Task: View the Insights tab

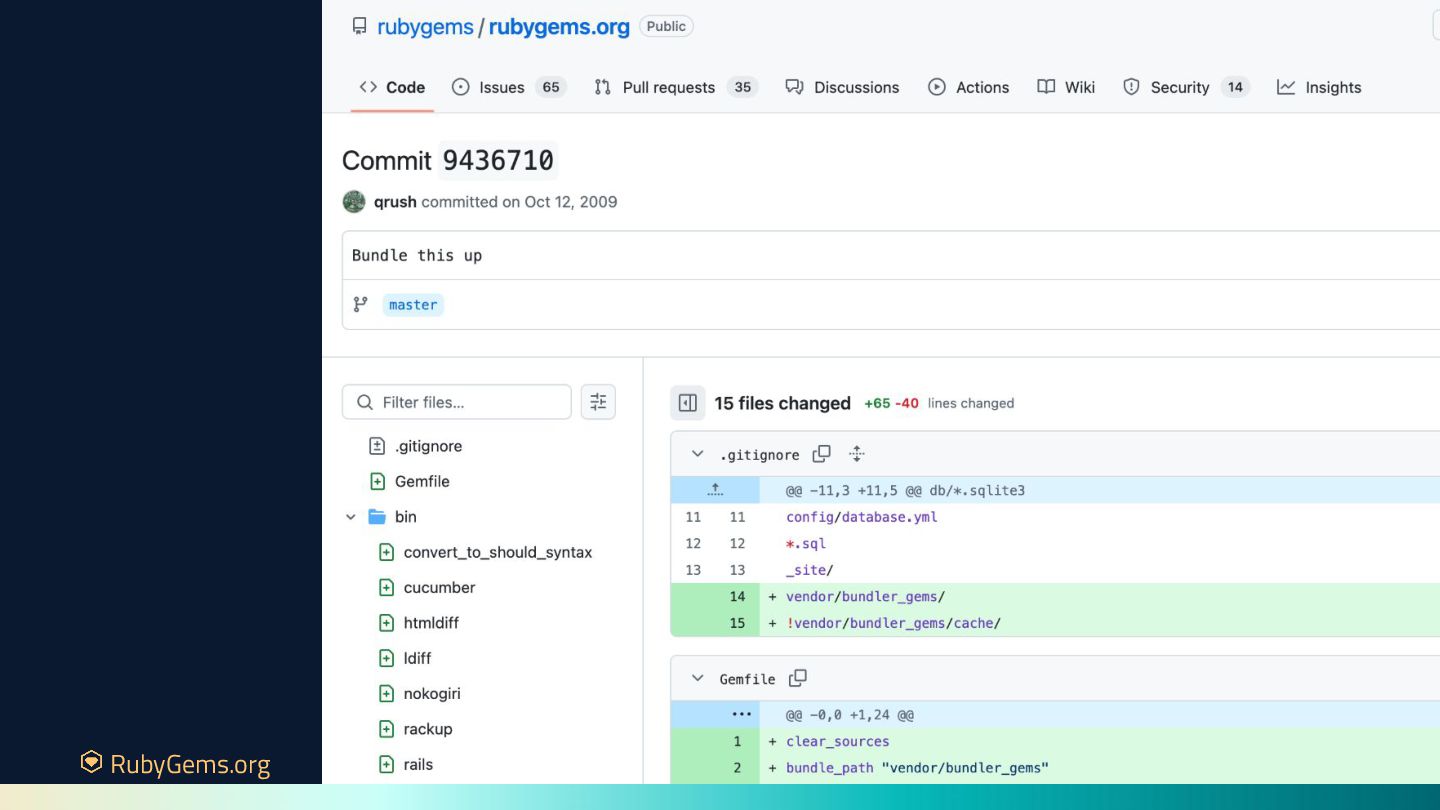Action: [x=1319, y=87]
